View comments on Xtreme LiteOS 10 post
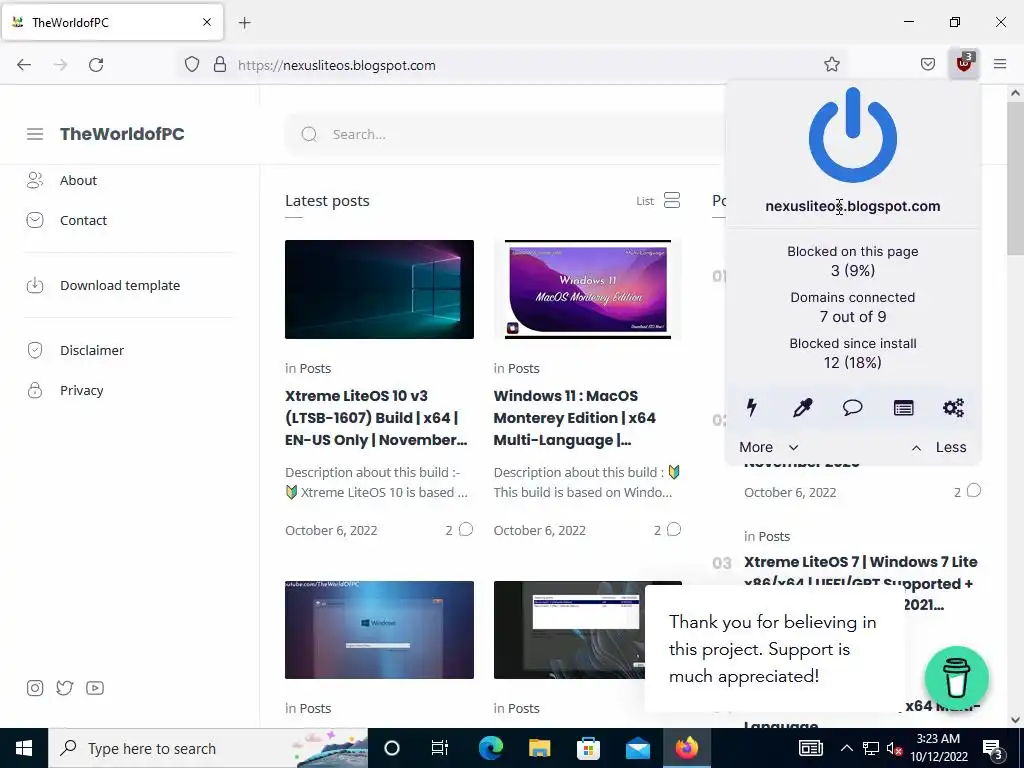 (x=459, y=530)
